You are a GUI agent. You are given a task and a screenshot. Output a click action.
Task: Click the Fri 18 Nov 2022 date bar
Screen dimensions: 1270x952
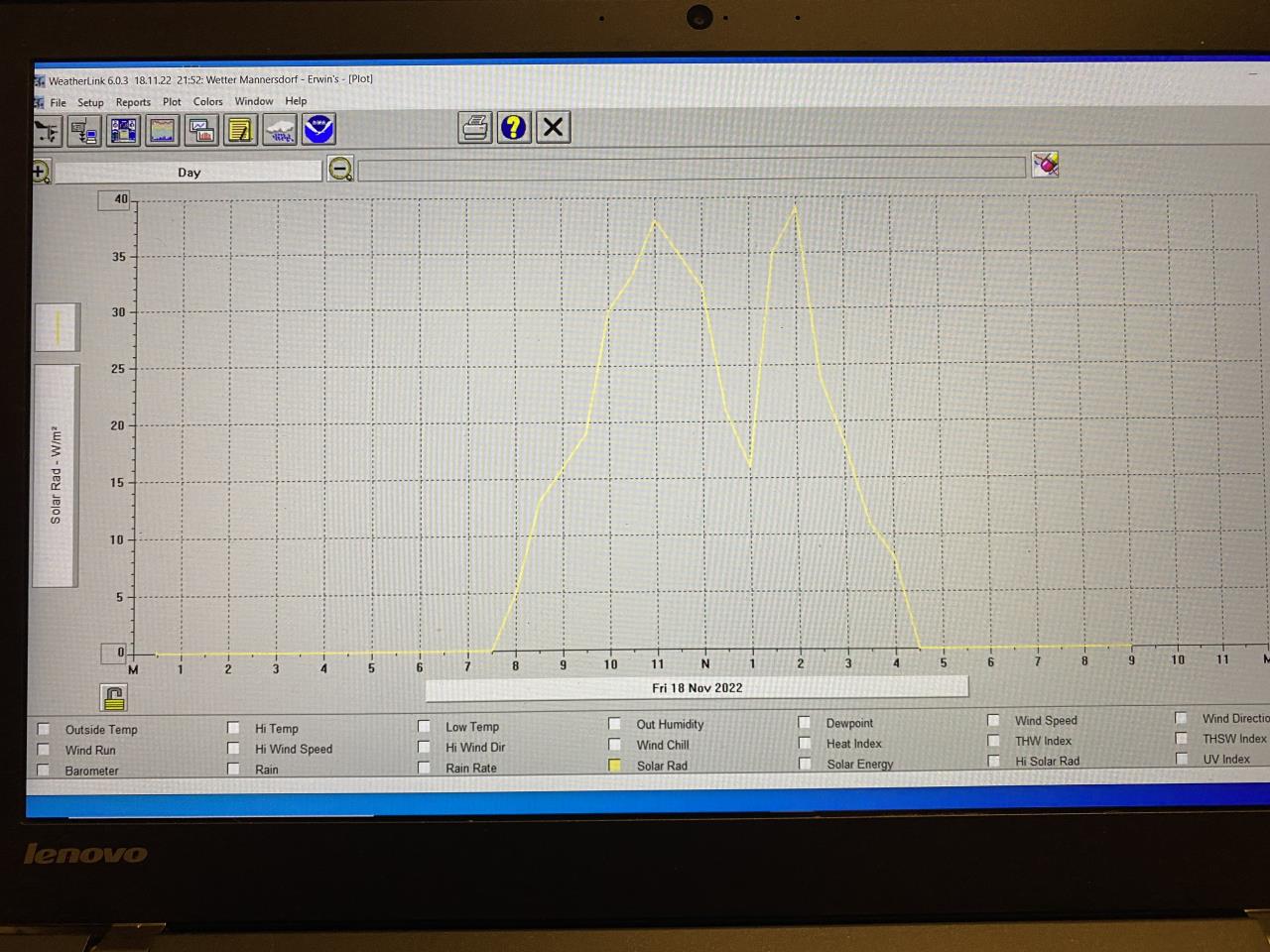point(697,687)
